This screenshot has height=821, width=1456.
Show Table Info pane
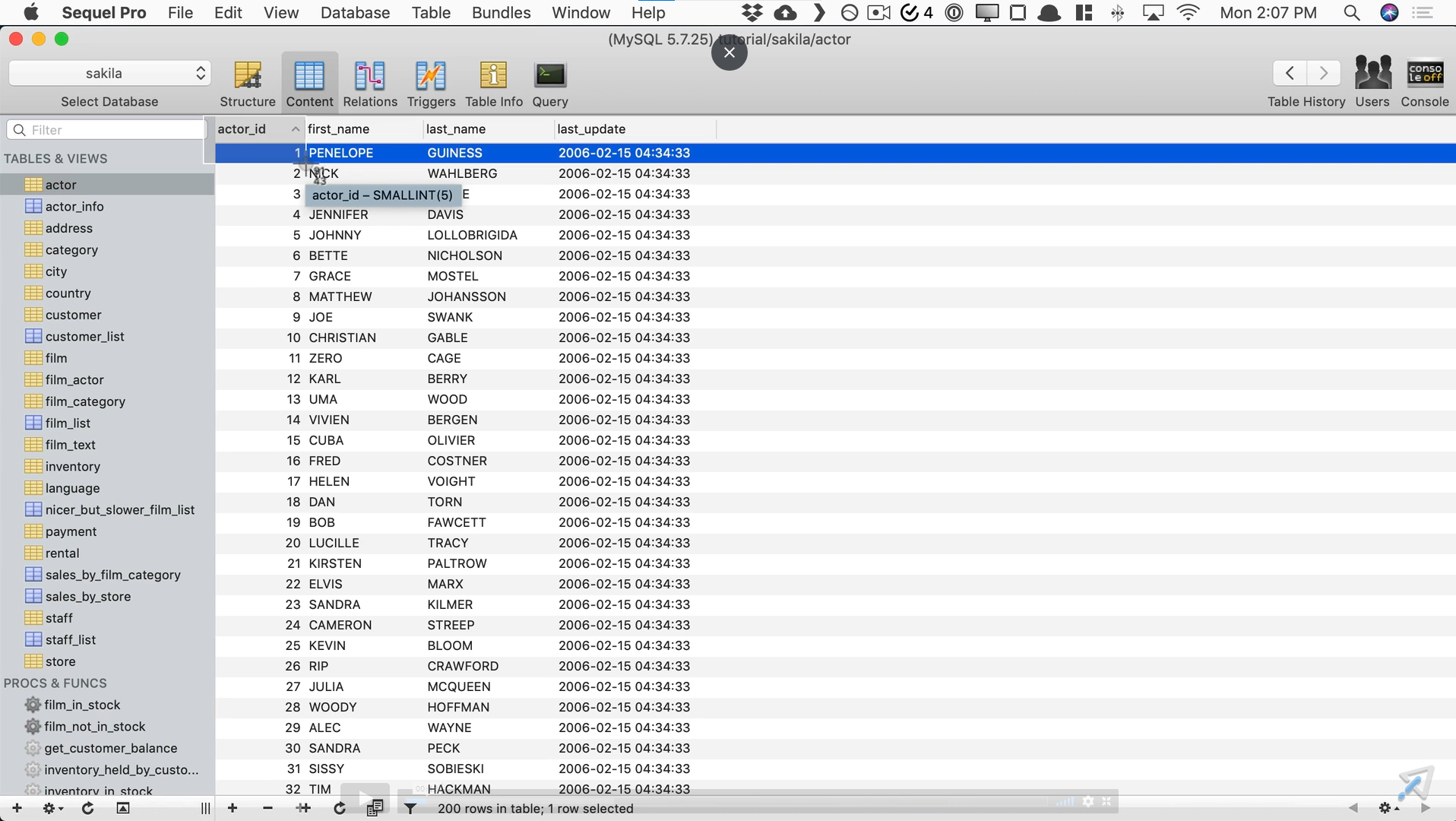click(x=494, y=83)
